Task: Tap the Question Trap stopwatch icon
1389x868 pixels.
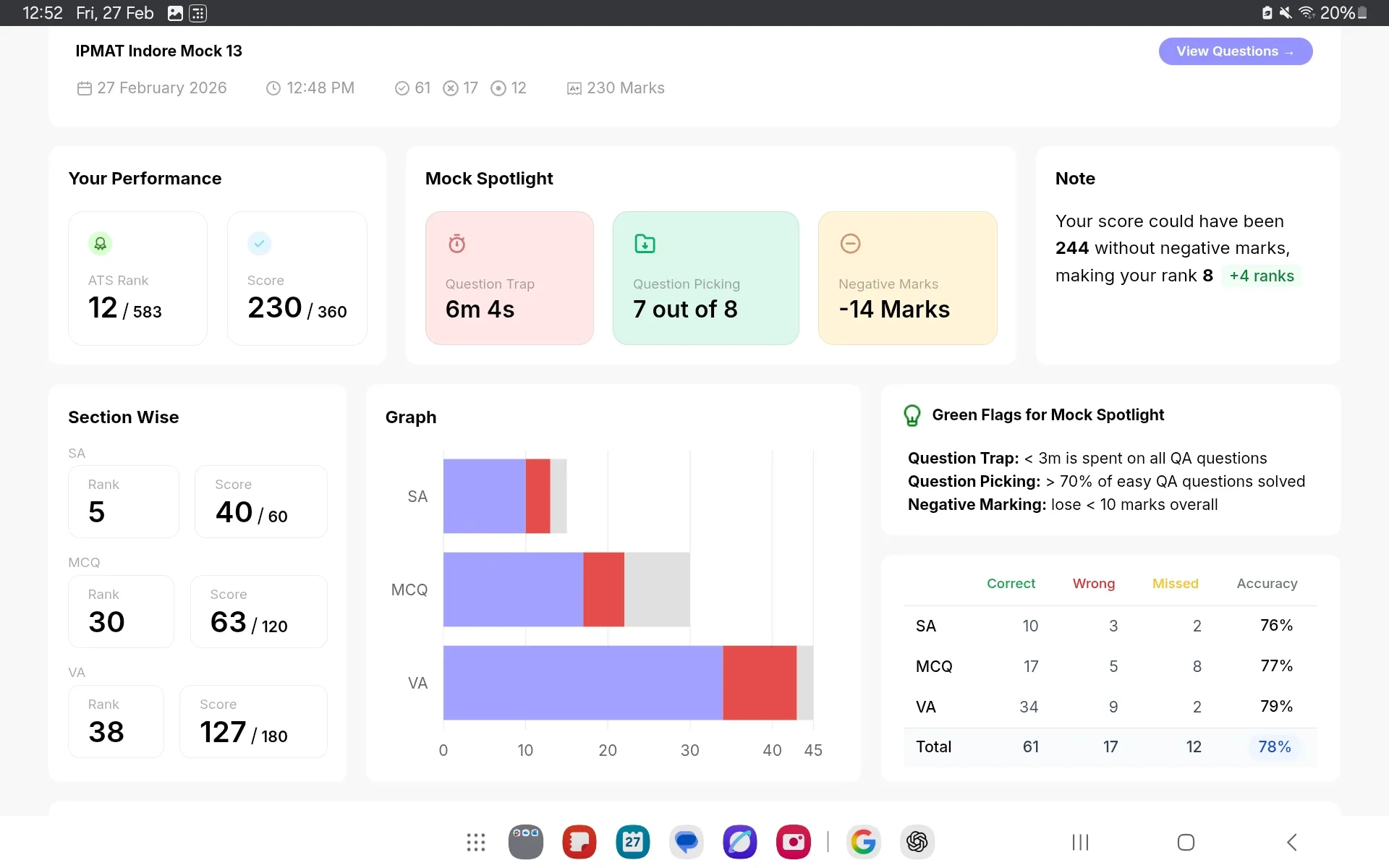Action: (456, 244)
